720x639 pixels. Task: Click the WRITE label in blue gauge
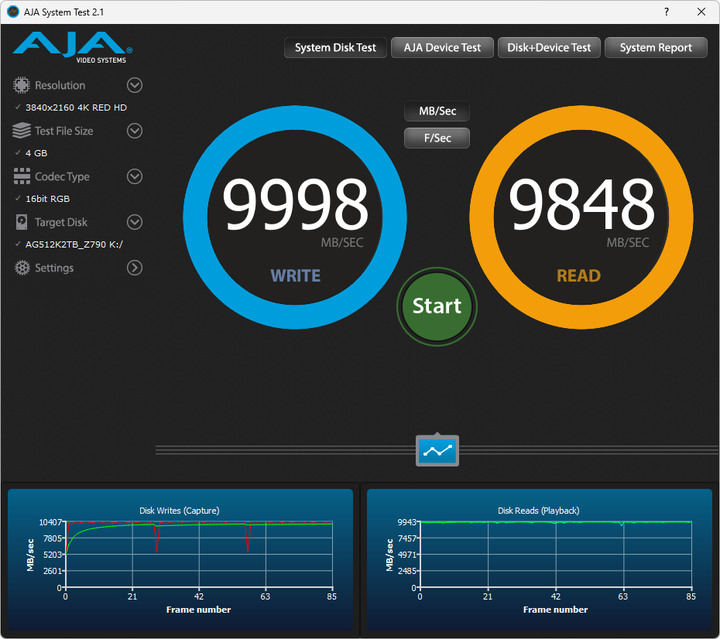pyautogui.click(x=296, y=276)
